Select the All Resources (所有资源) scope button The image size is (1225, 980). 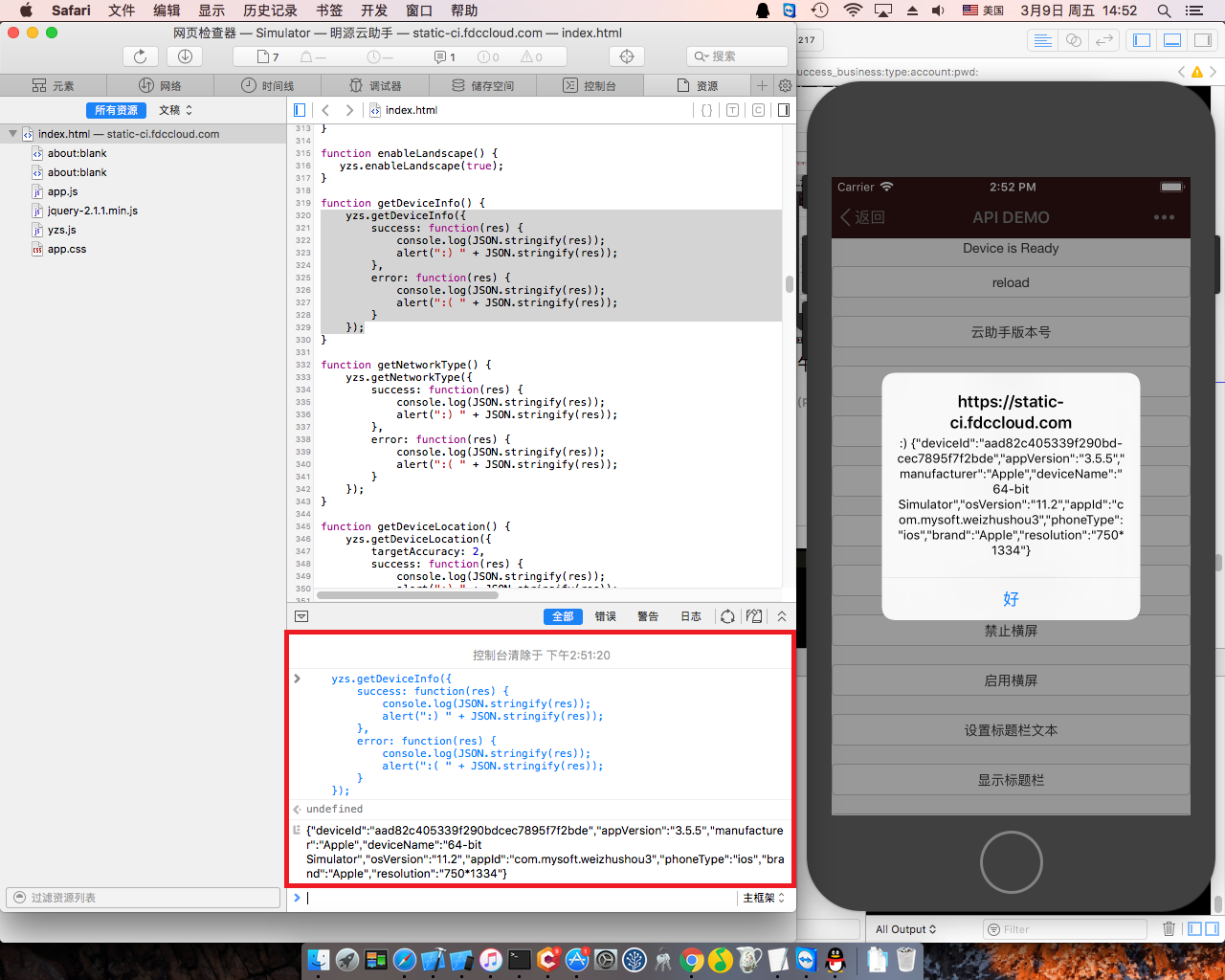click(116, 110)
